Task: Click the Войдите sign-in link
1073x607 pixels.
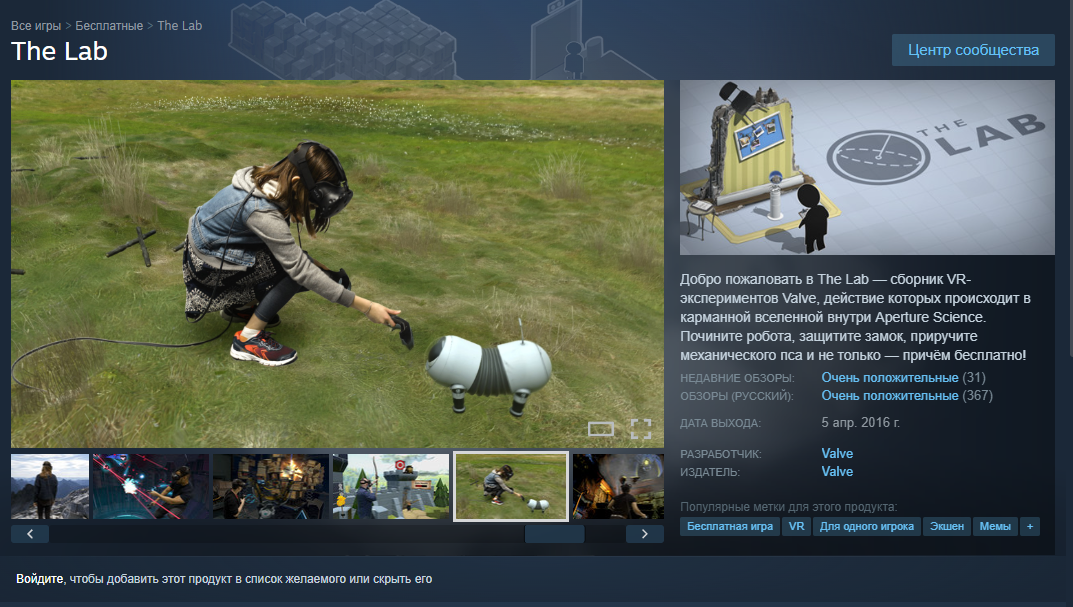Action: (40, 579)
